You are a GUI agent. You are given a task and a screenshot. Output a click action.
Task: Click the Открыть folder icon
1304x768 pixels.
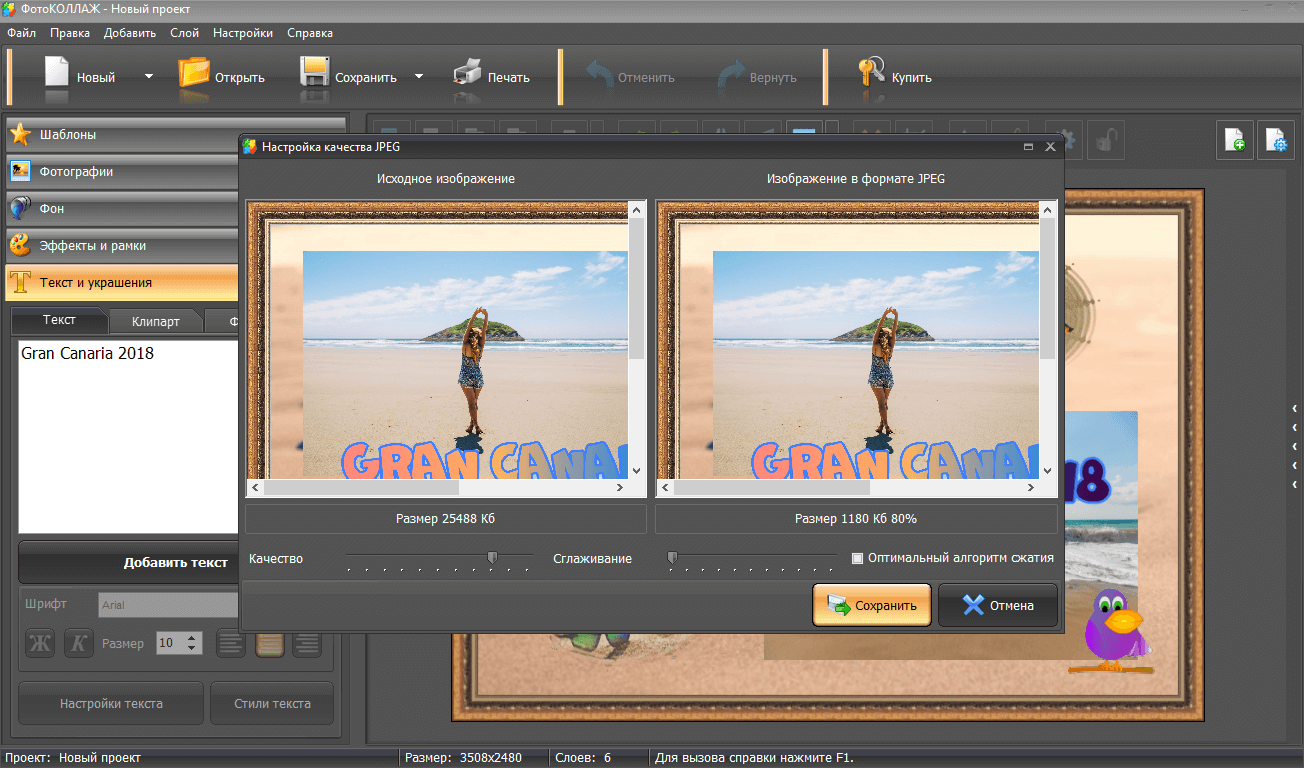coord(193,73)
